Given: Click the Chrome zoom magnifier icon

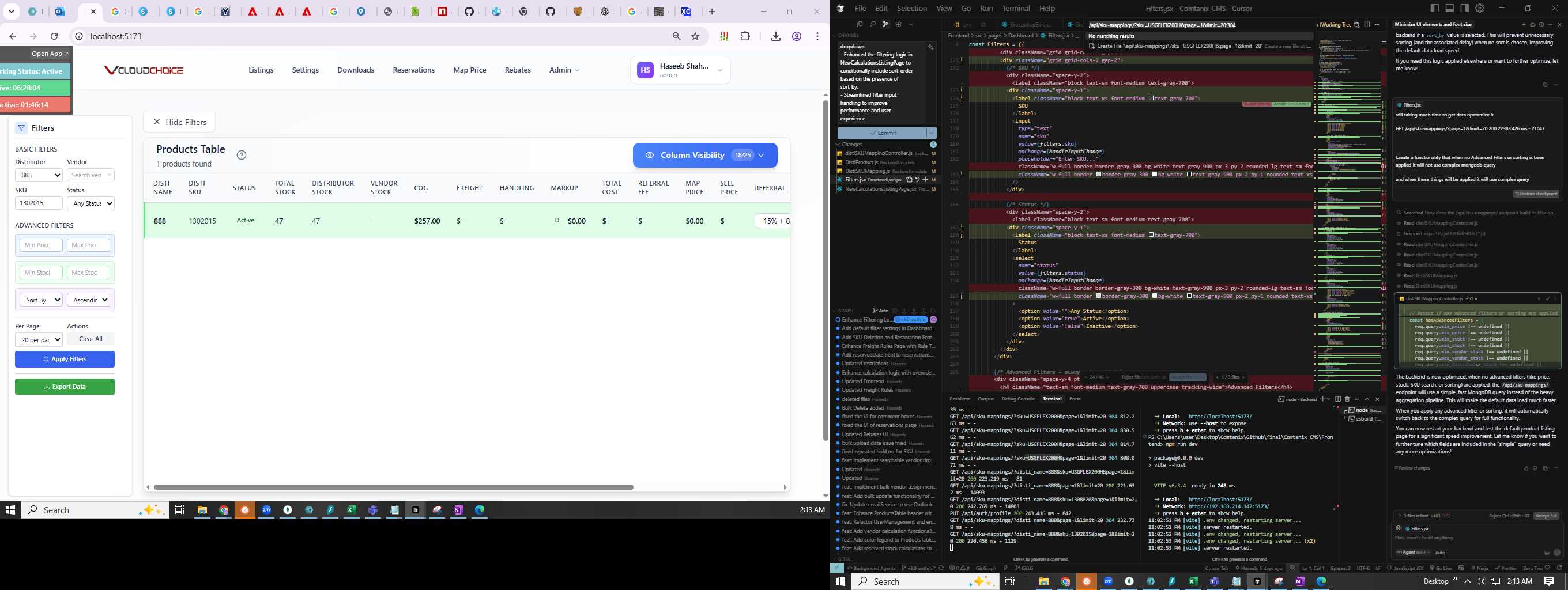Looking at the screenshot, I should (676, 36).
